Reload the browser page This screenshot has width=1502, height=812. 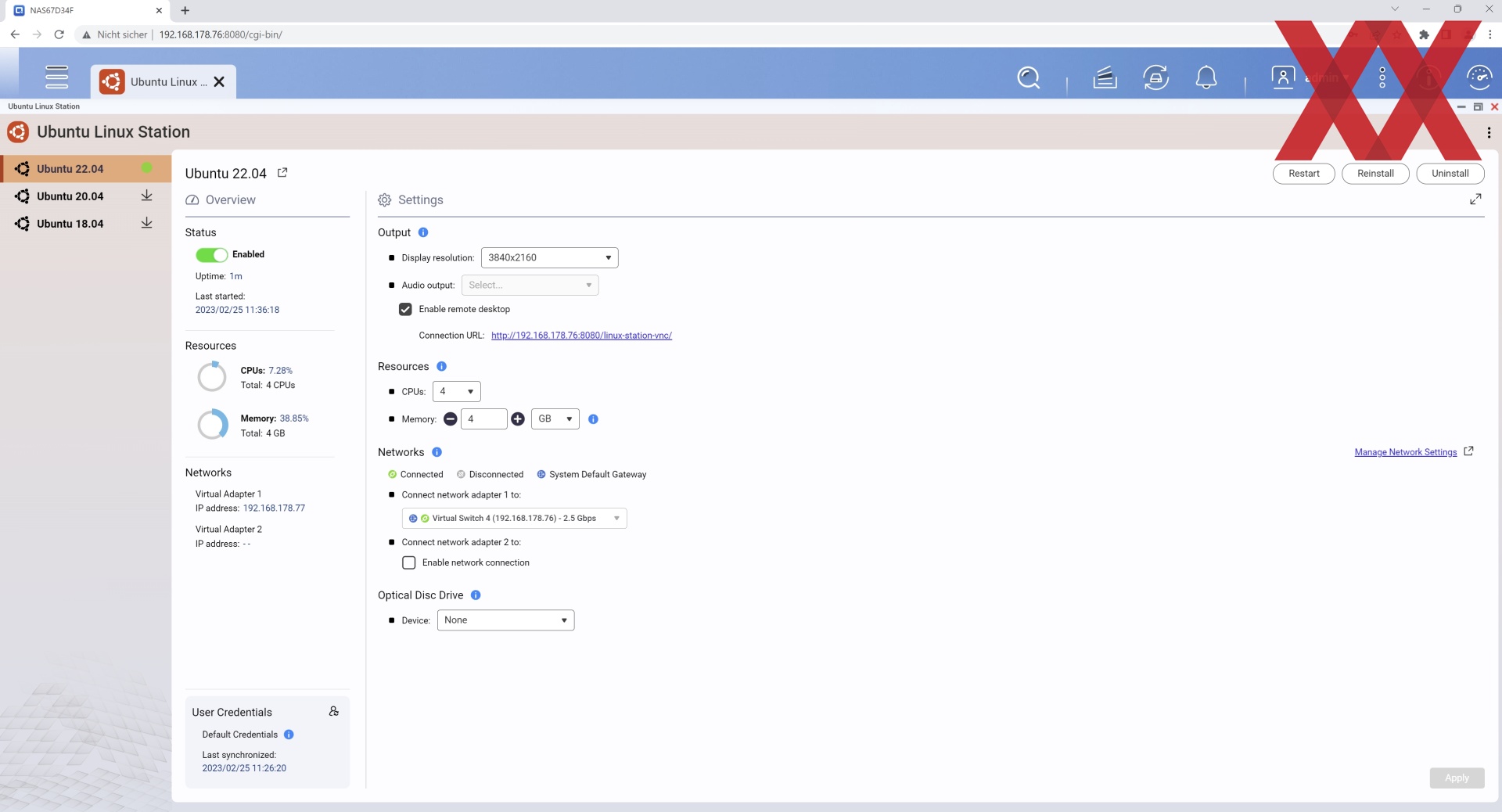[59, 34]
